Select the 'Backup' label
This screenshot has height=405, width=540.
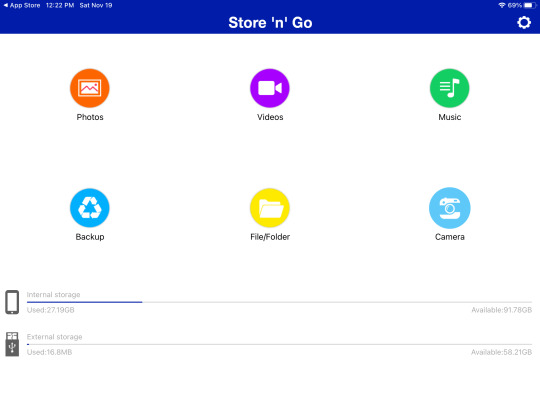(90, 237)
